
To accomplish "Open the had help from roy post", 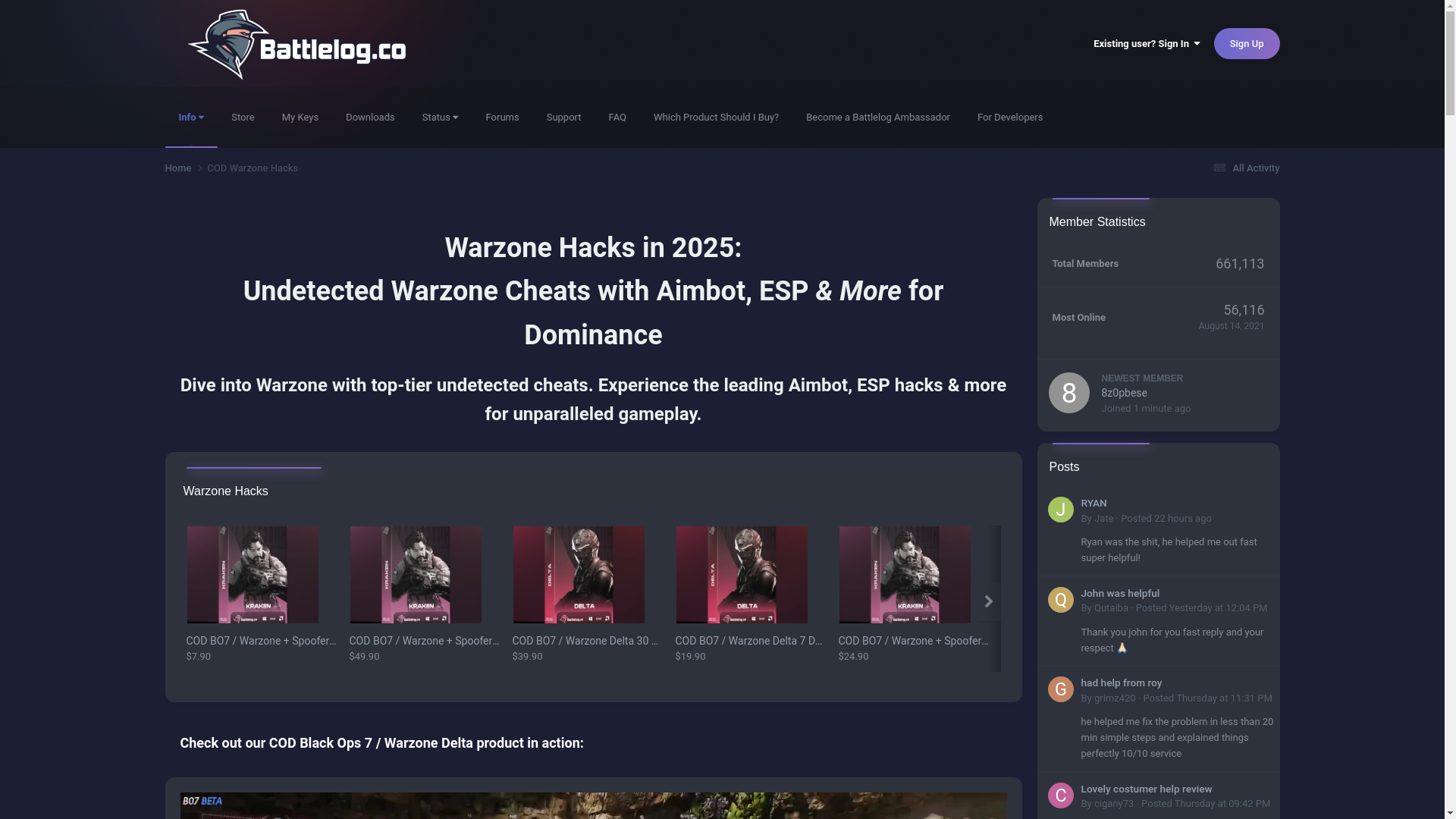I will pos(1121,683).
